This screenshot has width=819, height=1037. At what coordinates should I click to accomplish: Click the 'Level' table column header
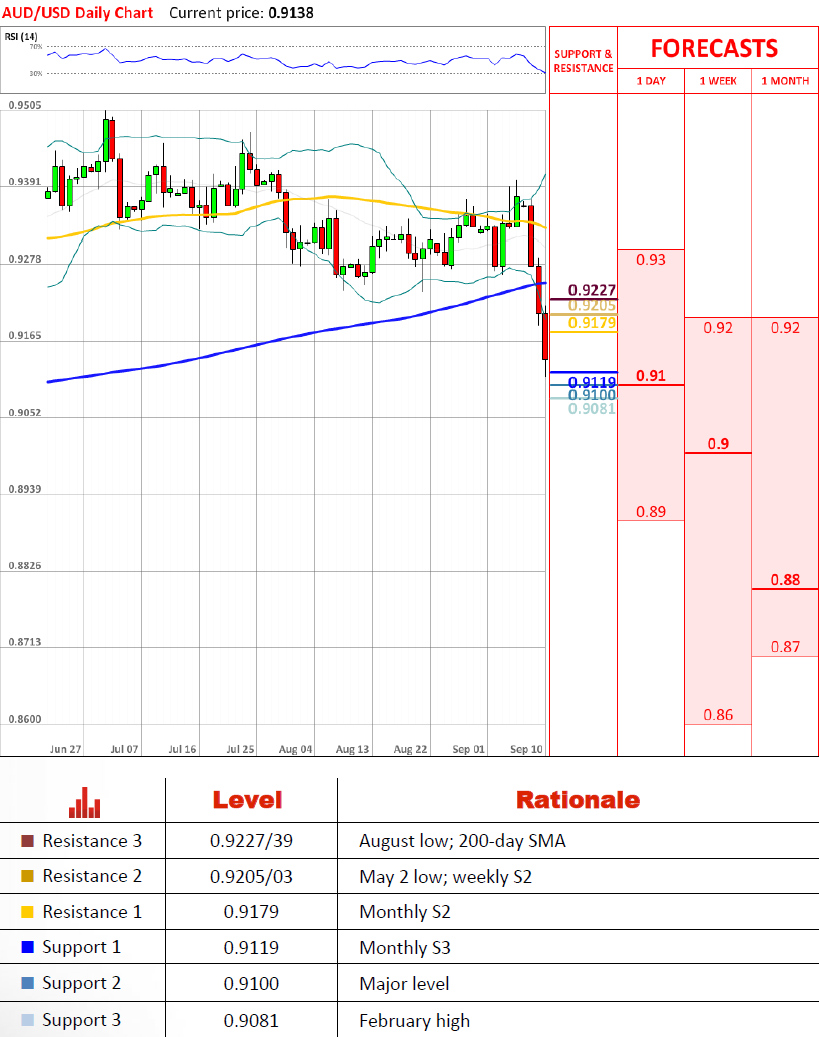click(247, 800)
